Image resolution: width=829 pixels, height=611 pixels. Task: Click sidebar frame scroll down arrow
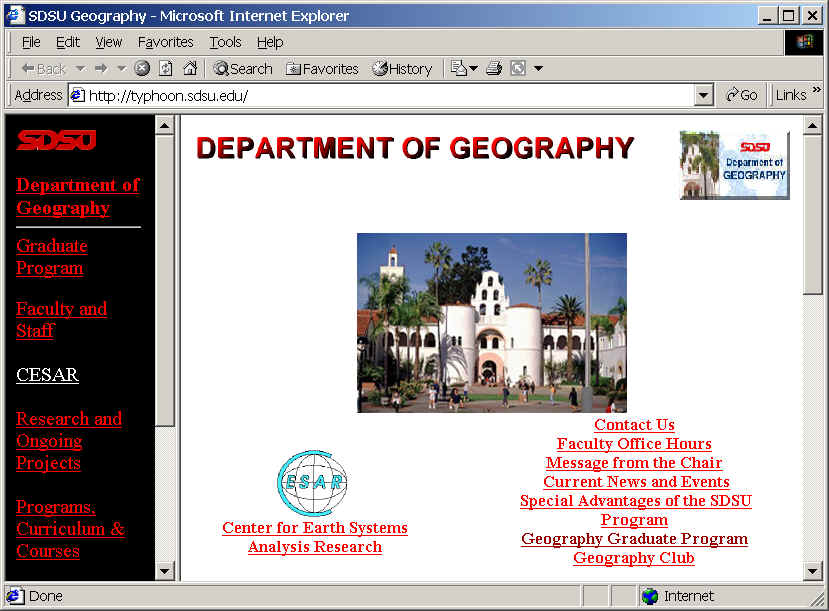[164, 571]
